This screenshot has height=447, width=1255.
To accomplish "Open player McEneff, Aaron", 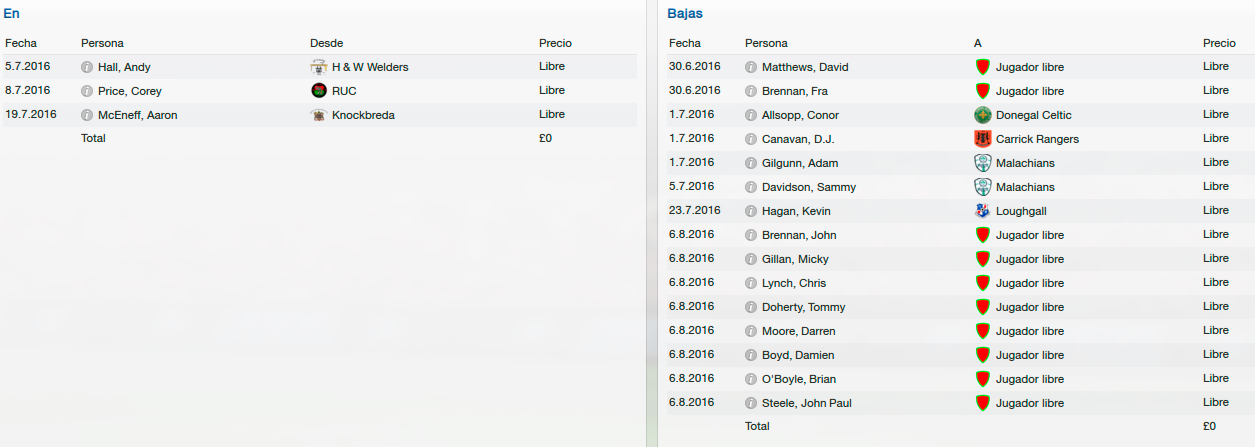I will [138, 115].
